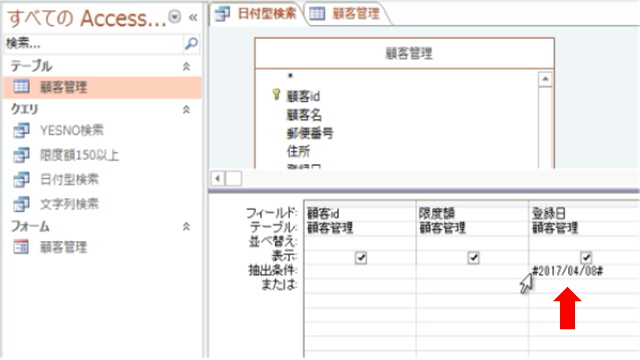Click the primary key icon beside 顧客id
This screenshot has height=360, width=640.
click(276, 95)
